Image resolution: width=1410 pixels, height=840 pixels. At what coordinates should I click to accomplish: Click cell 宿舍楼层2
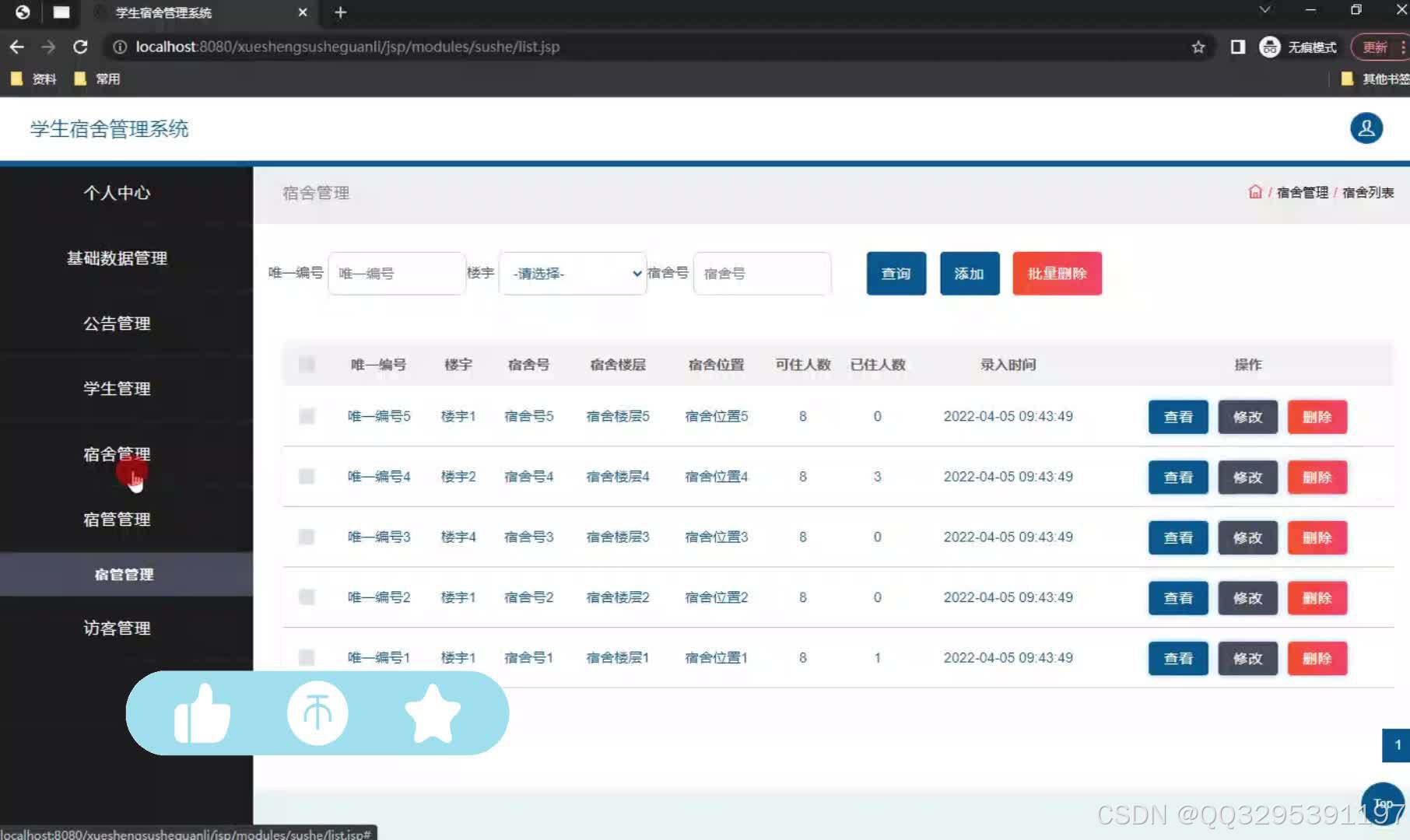618,597
